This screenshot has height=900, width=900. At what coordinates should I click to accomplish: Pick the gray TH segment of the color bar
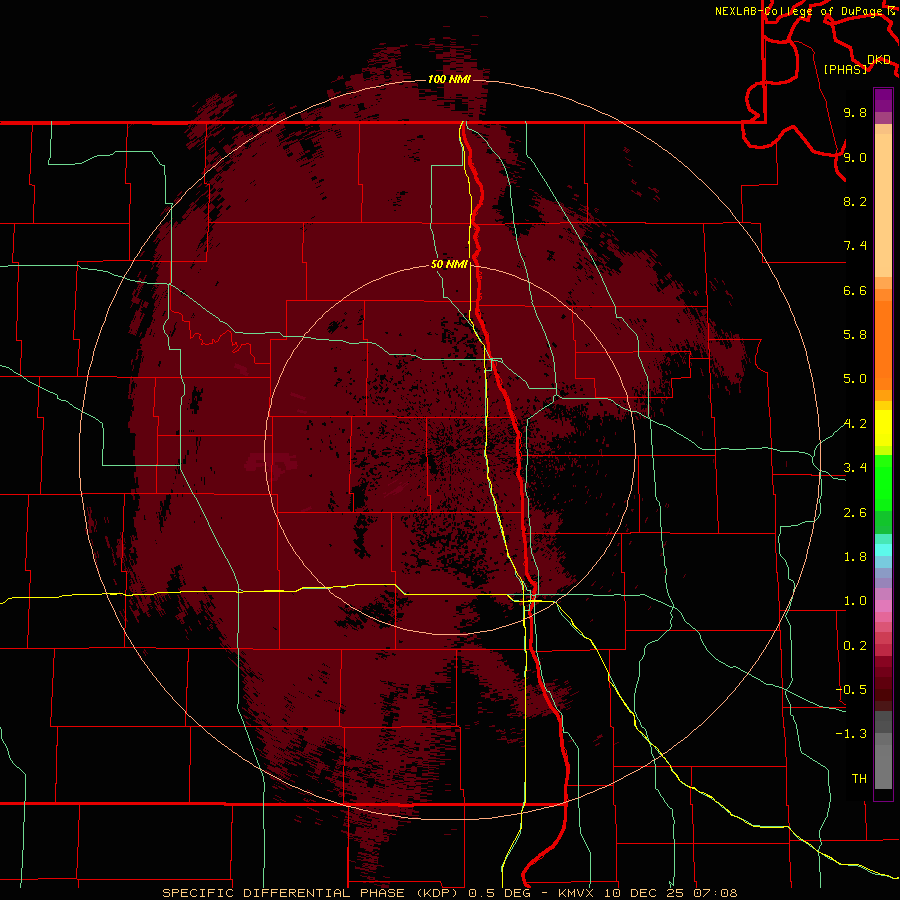coord(883,766)
